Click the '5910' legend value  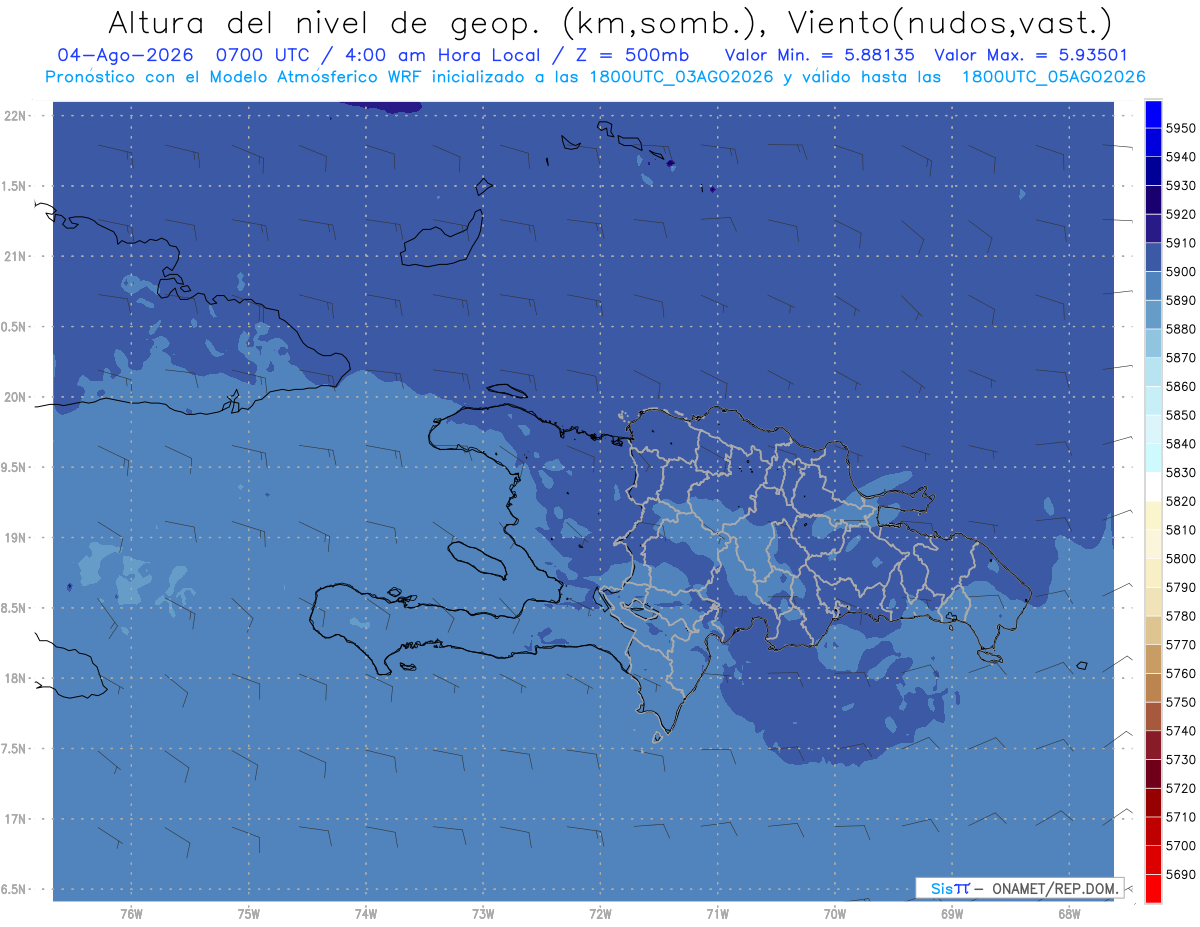[x=1180, y=243]
